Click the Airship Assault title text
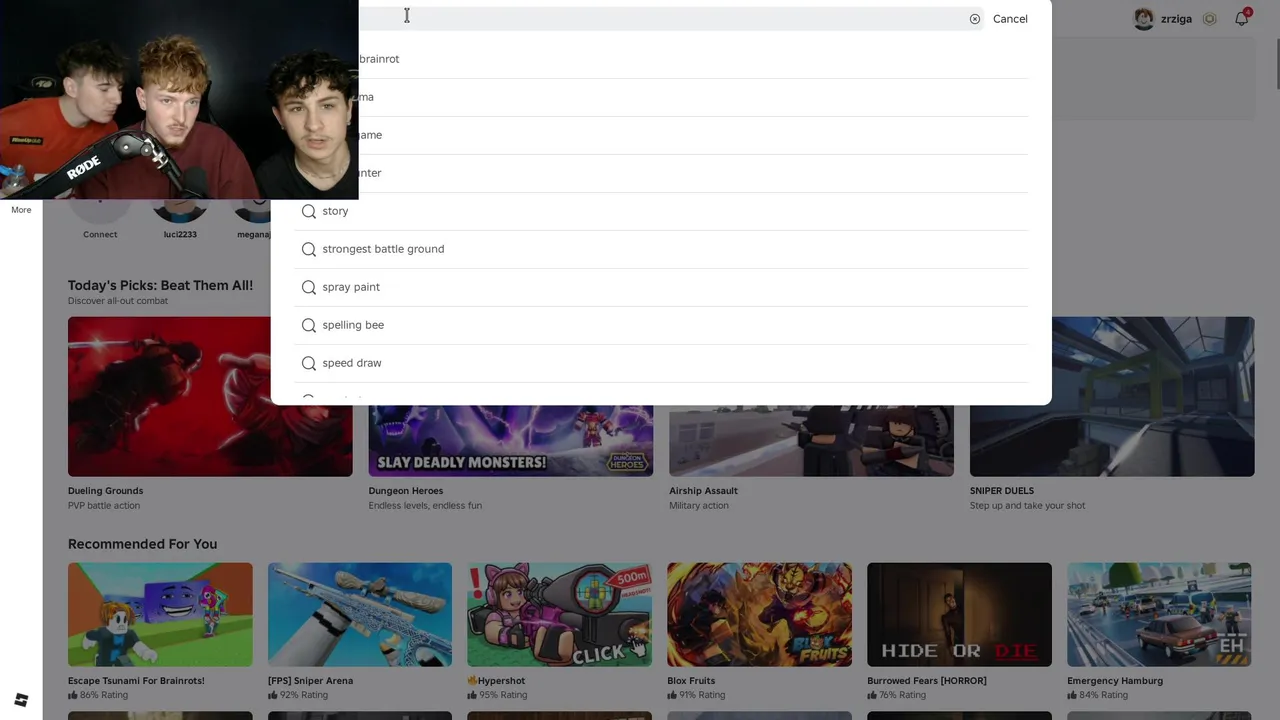This screenshot has height=720, width=1280. pos(703,491)
